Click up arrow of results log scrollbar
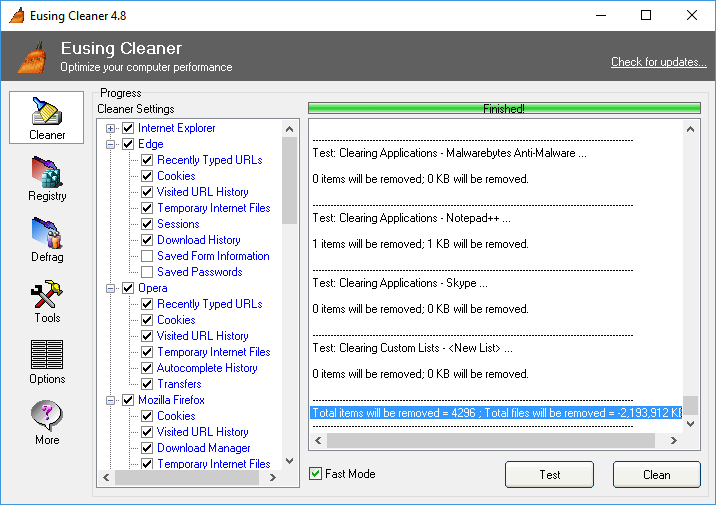Viewport: 716px width, 505px height. (x=690, y=129)
